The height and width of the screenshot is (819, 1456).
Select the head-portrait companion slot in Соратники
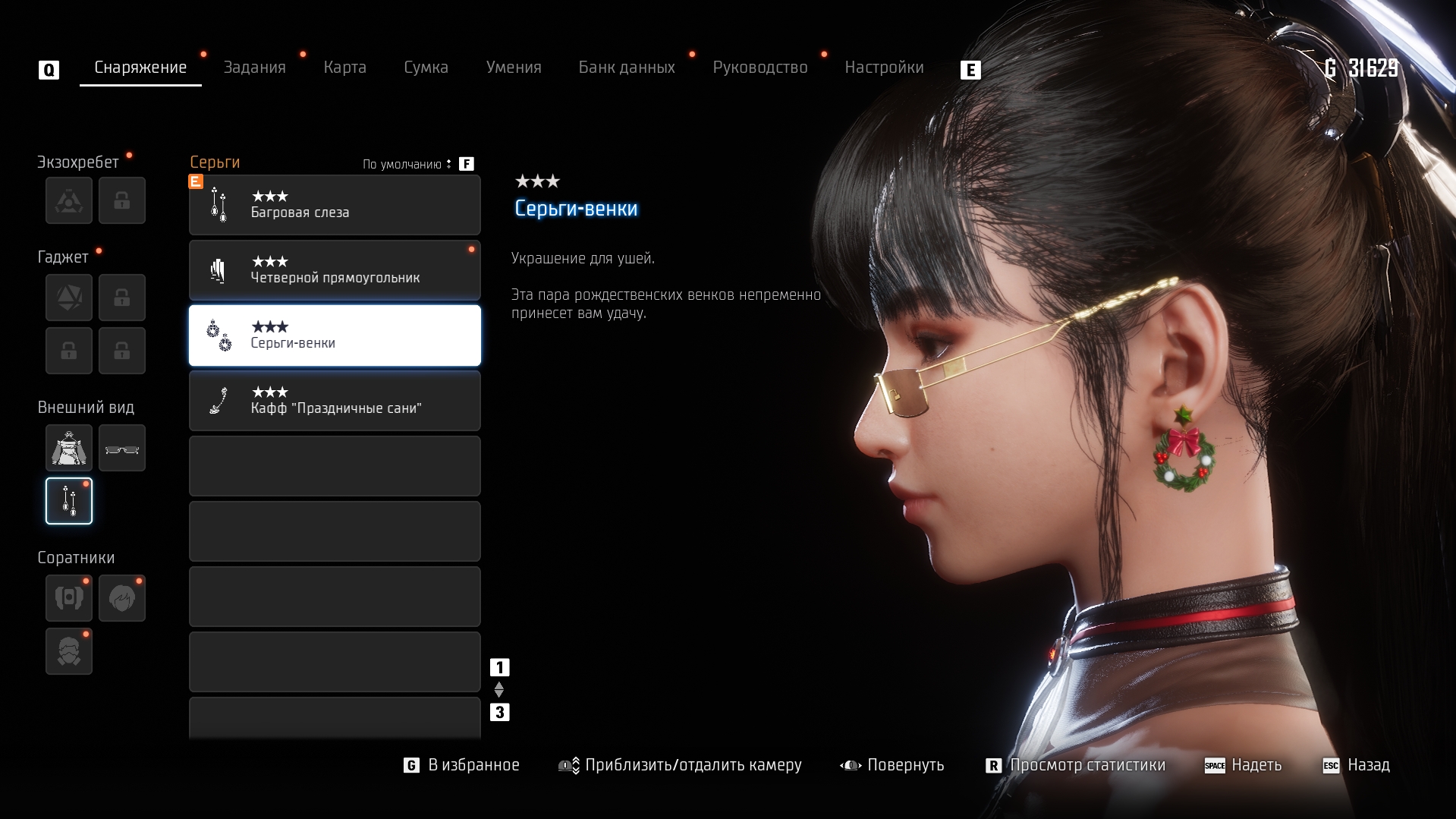point(122,598)
